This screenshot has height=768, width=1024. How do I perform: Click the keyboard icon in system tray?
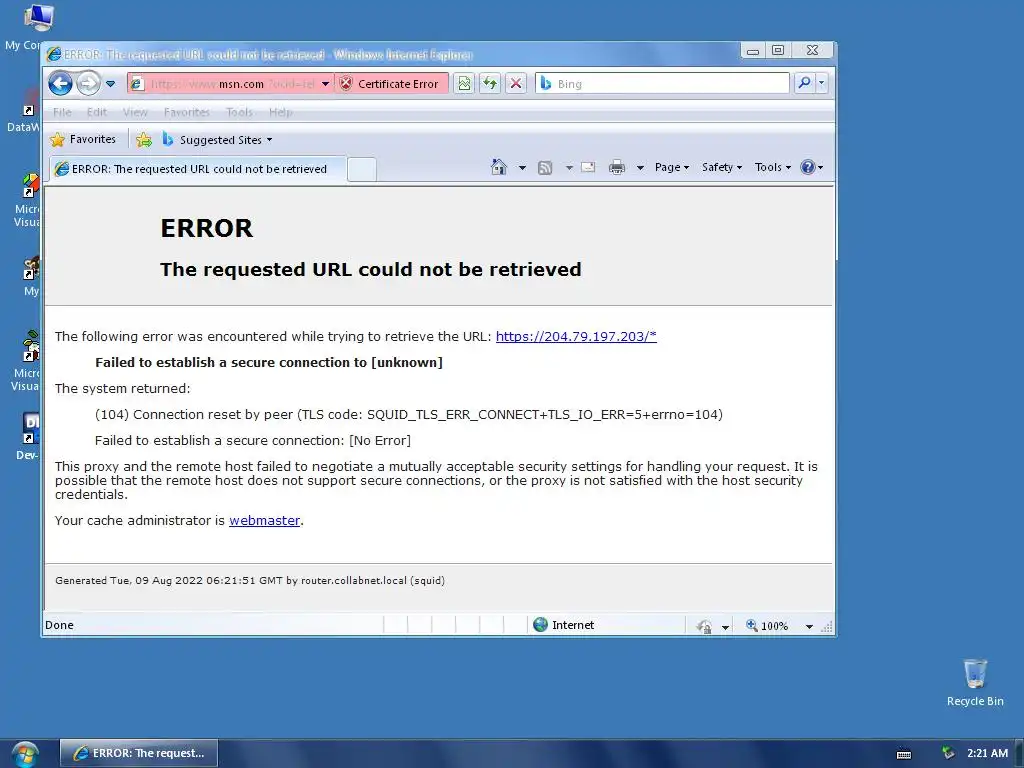click(x=904, y=754)
